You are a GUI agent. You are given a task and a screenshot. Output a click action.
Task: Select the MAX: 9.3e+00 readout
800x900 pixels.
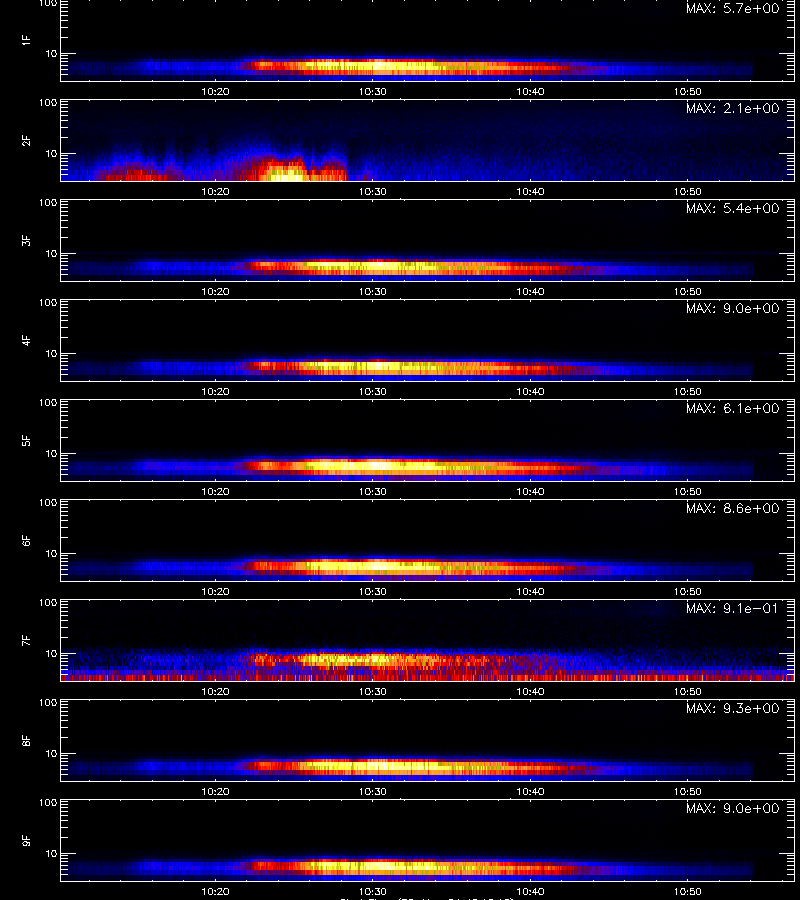click(x=733, y=708)
